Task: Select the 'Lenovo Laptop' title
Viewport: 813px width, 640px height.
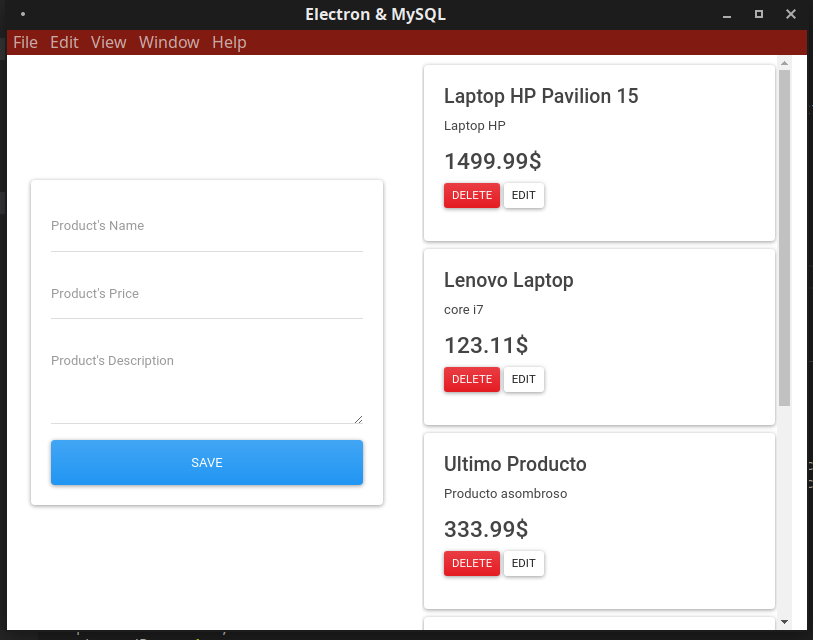Action: (x=509, y=280)
